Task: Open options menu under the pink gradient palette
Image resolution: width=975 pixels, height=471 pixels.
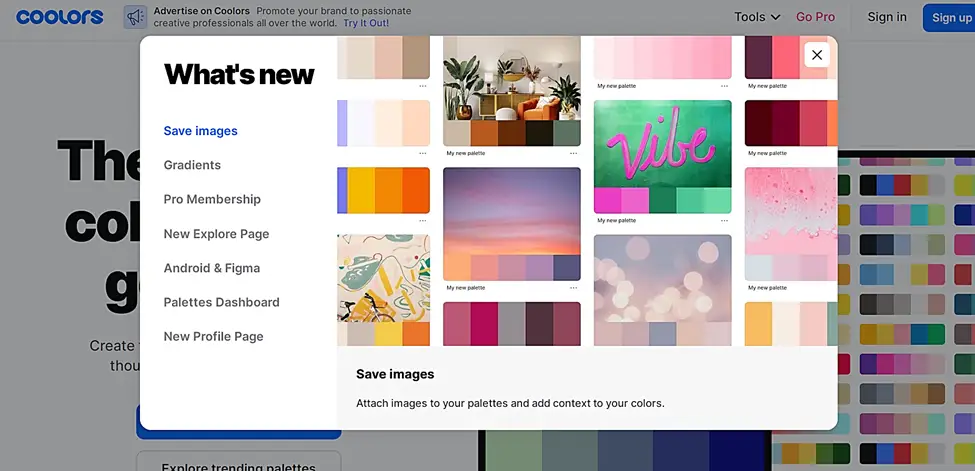Action: [x=724, y=86]
